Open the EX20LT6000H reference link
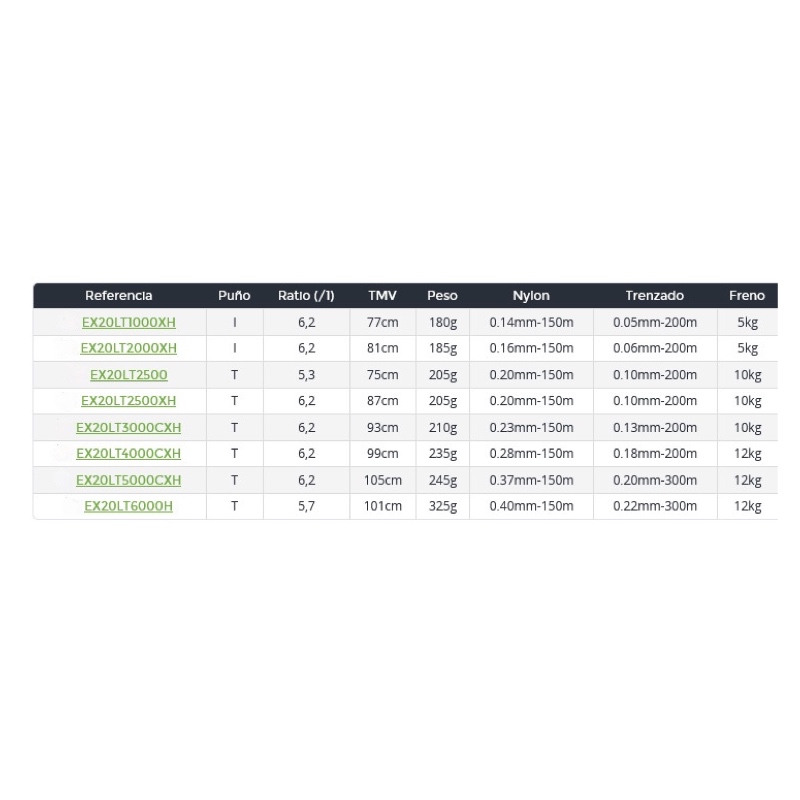Image resolution: width=800 pixels, height=800 pixels. coord(129,506)
